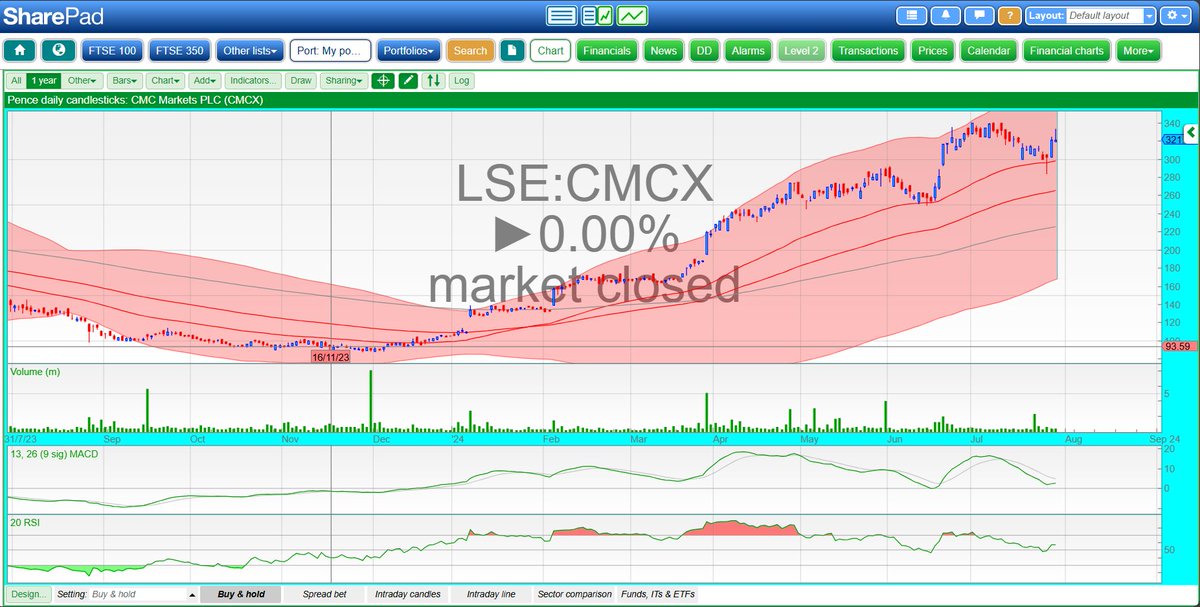1200x607 pixels.
Task: Click the 20 RSI label
Action: click(26, 522)
